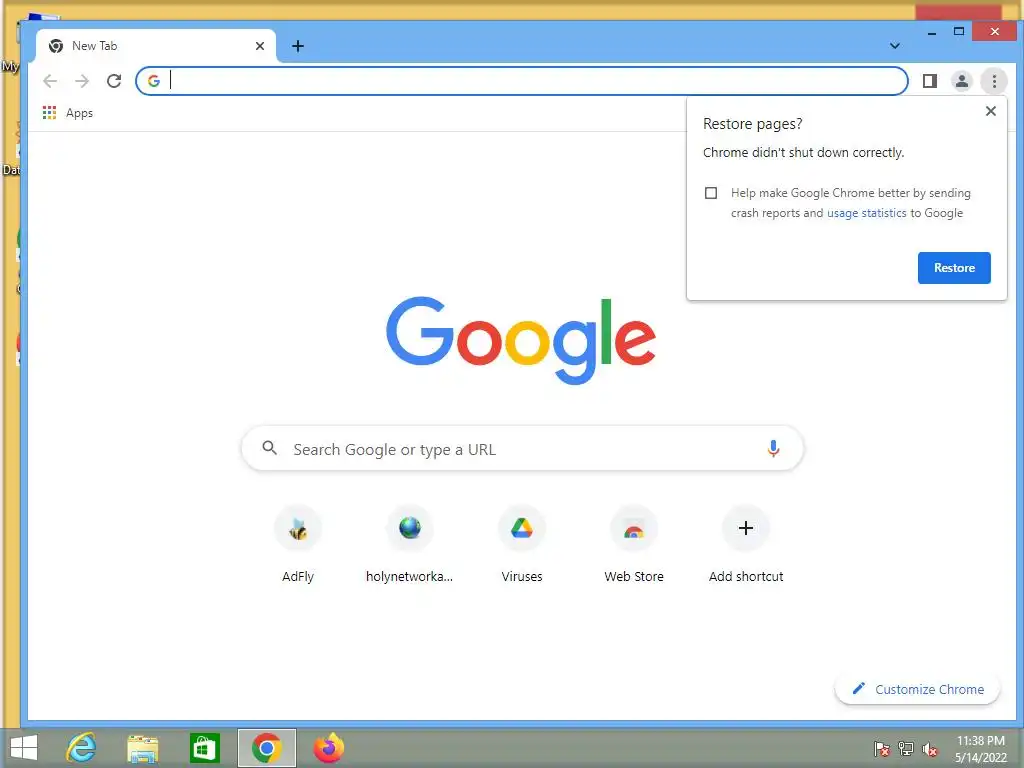Open the usage statistics link
1024x768 pixels.
(867, 213)
